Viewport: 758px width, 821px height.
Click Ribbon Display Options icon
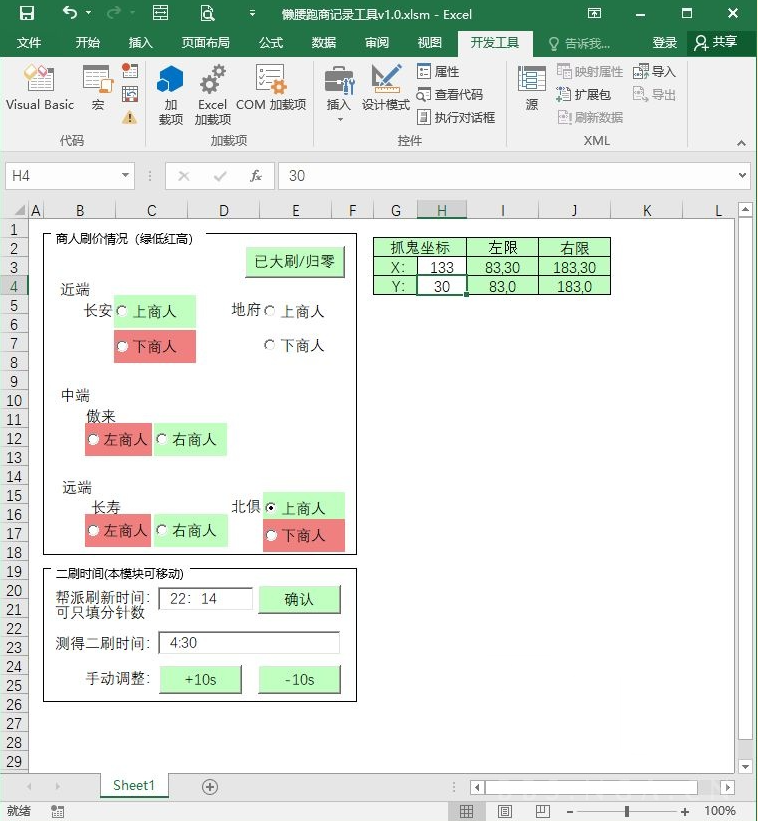click(594, 13)
